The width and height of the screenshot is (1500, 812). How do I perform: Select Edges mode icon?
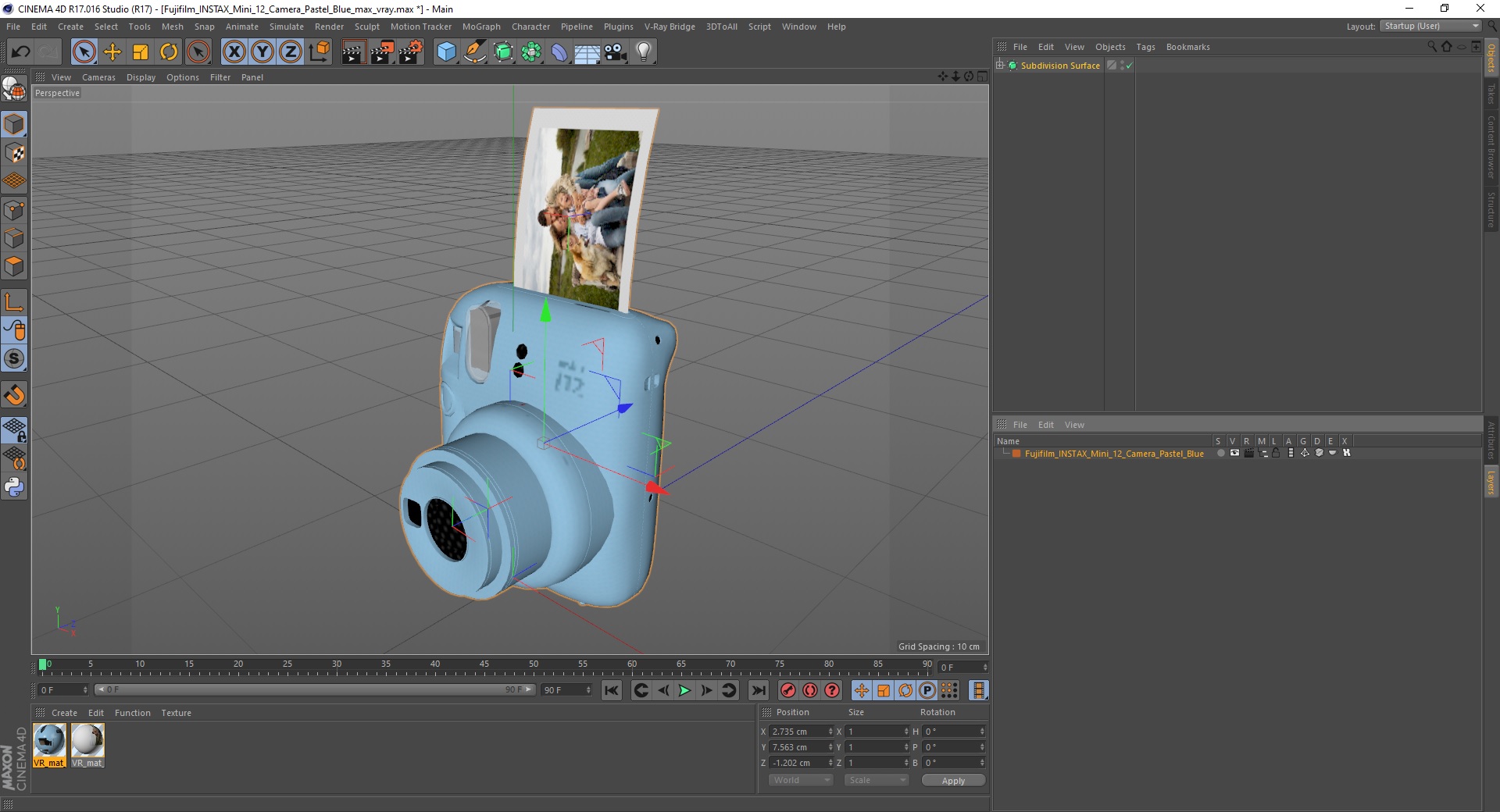click(x=14, y=238)
